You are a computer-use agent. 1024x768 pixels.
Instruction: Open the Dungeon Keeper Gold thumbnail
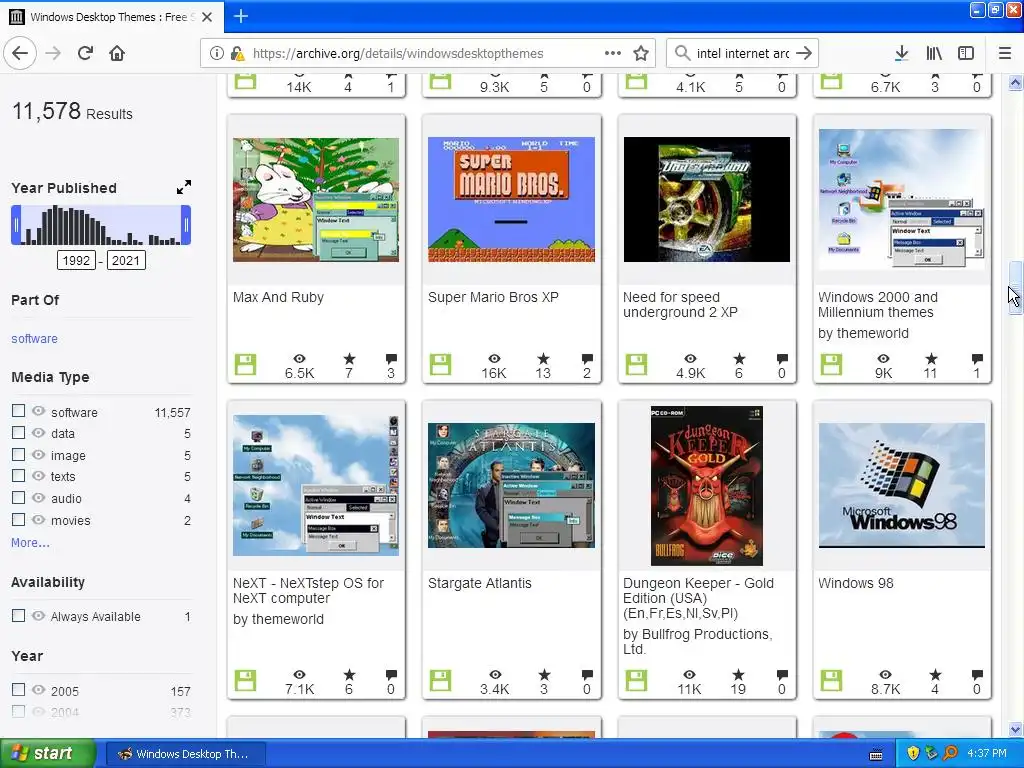[x=707, y=486]
